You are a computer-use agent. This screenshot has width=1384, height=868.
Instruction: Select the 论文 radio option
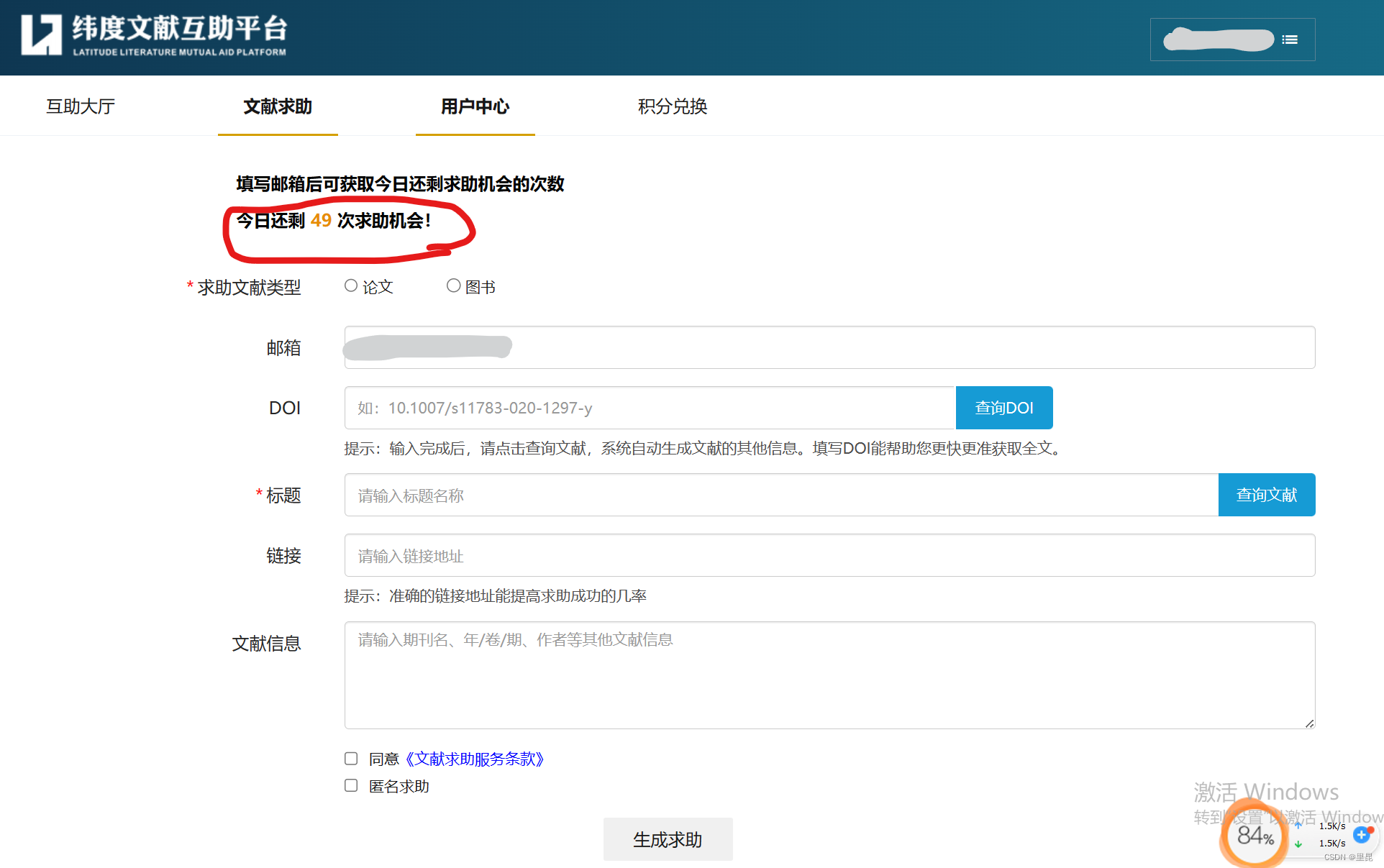pos(351,286)
